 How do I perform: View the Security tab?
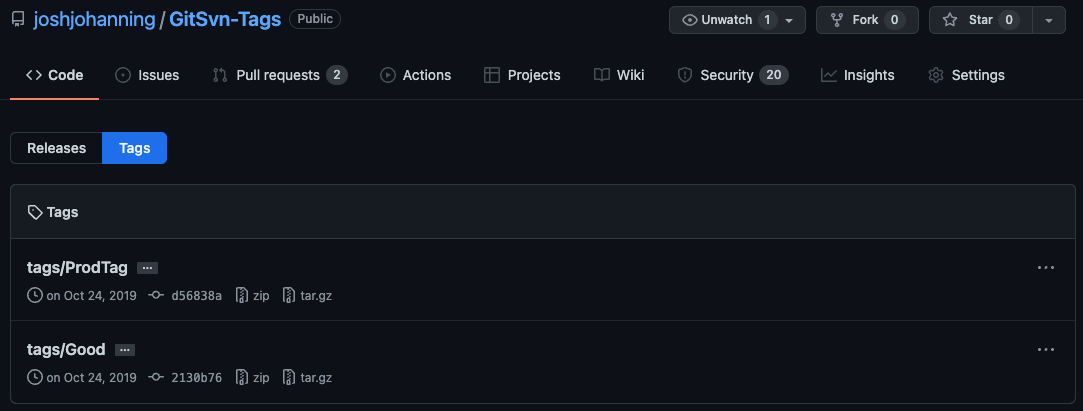(x=732, y=75)
